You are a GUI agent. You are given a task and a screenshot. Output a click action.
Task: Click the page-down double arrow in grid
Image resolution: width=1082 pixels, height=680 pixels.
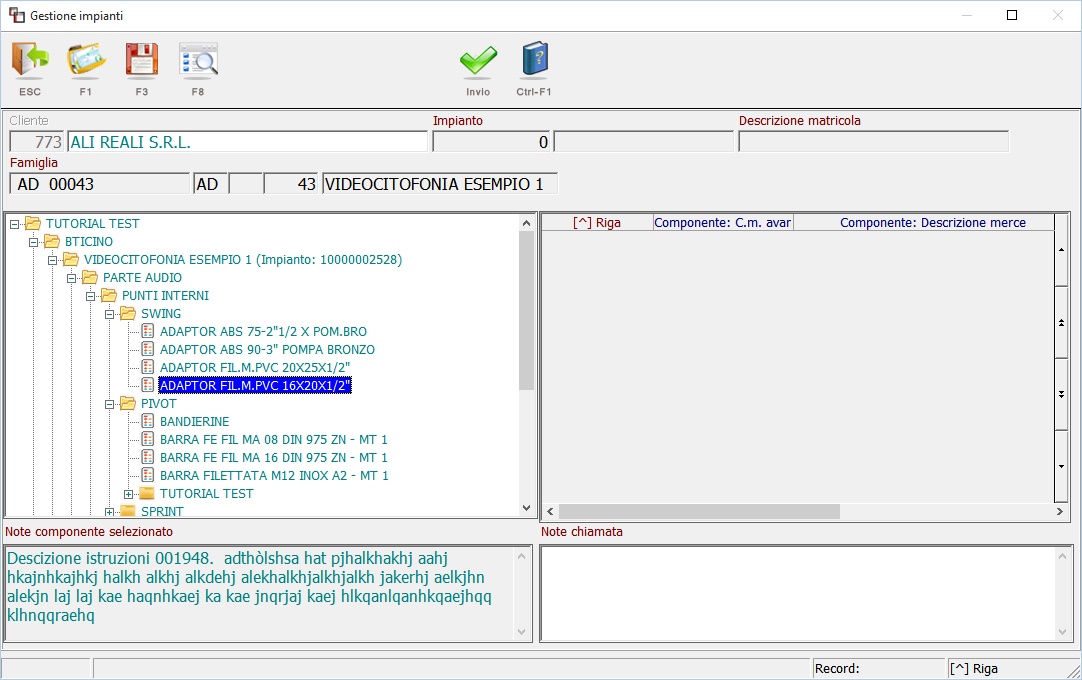pos(1061,394)
